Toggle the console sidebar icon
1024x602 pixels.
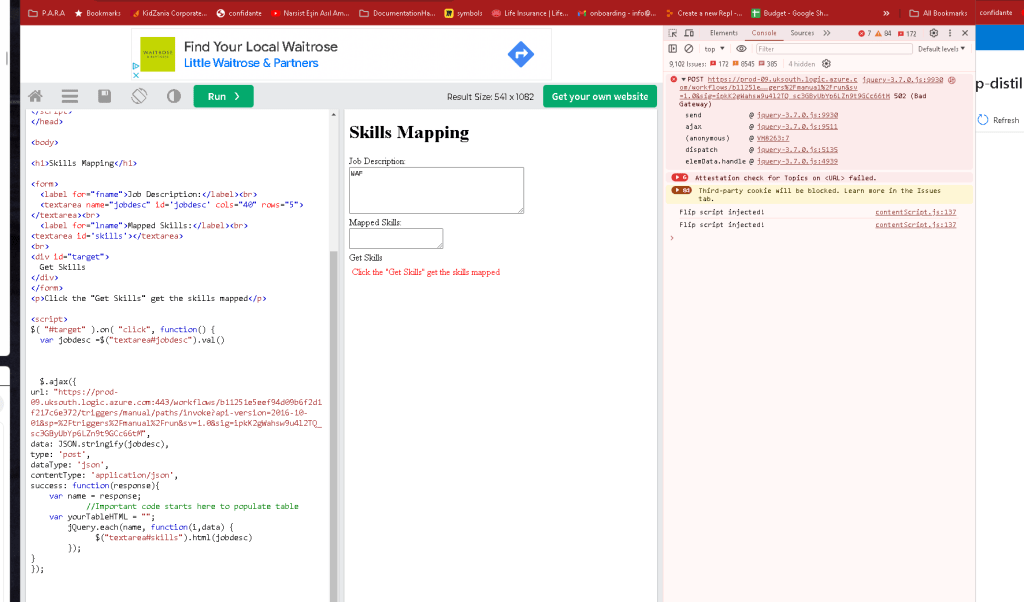click(673, 49)
